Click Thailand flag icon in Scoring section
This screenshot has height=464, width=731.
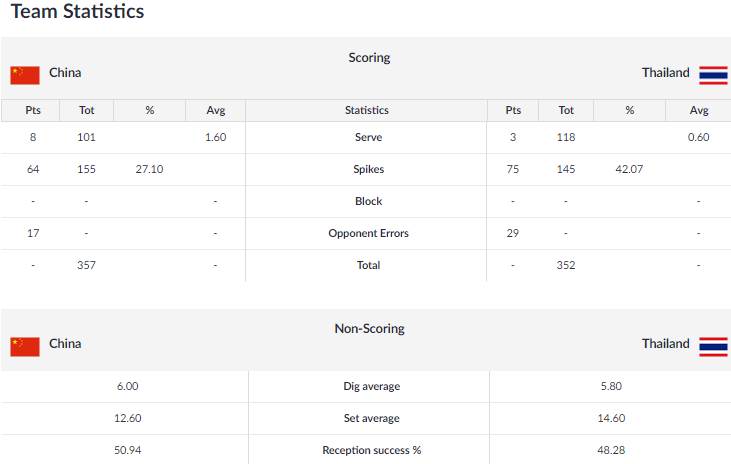(713, 76)
